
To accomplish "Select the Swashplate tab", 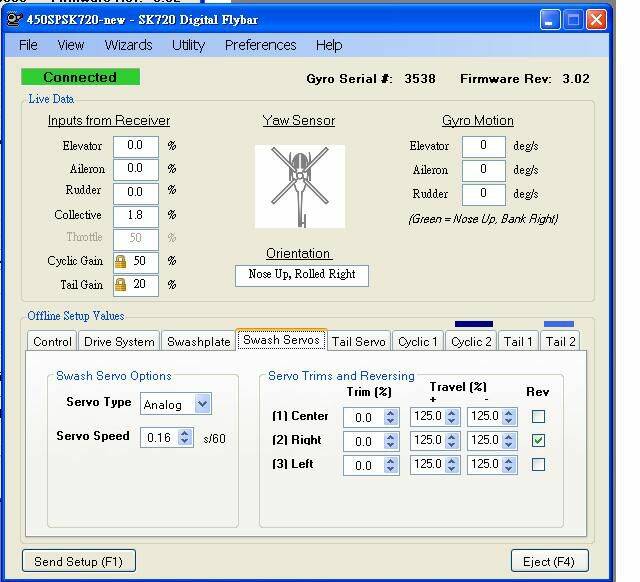I will click(x=198, y=341).
